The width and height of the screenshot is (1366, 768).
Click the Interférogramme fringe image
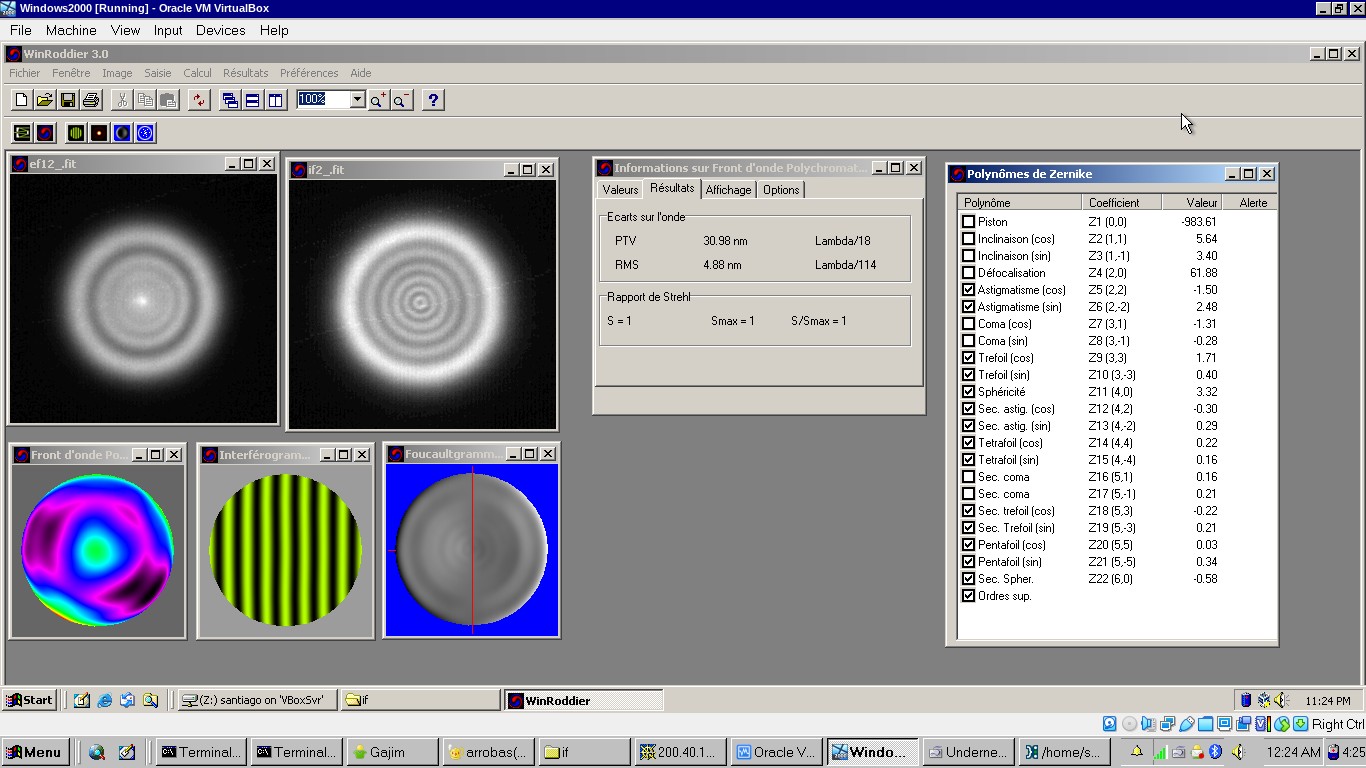pyautogui.click(x=285, y=550)
